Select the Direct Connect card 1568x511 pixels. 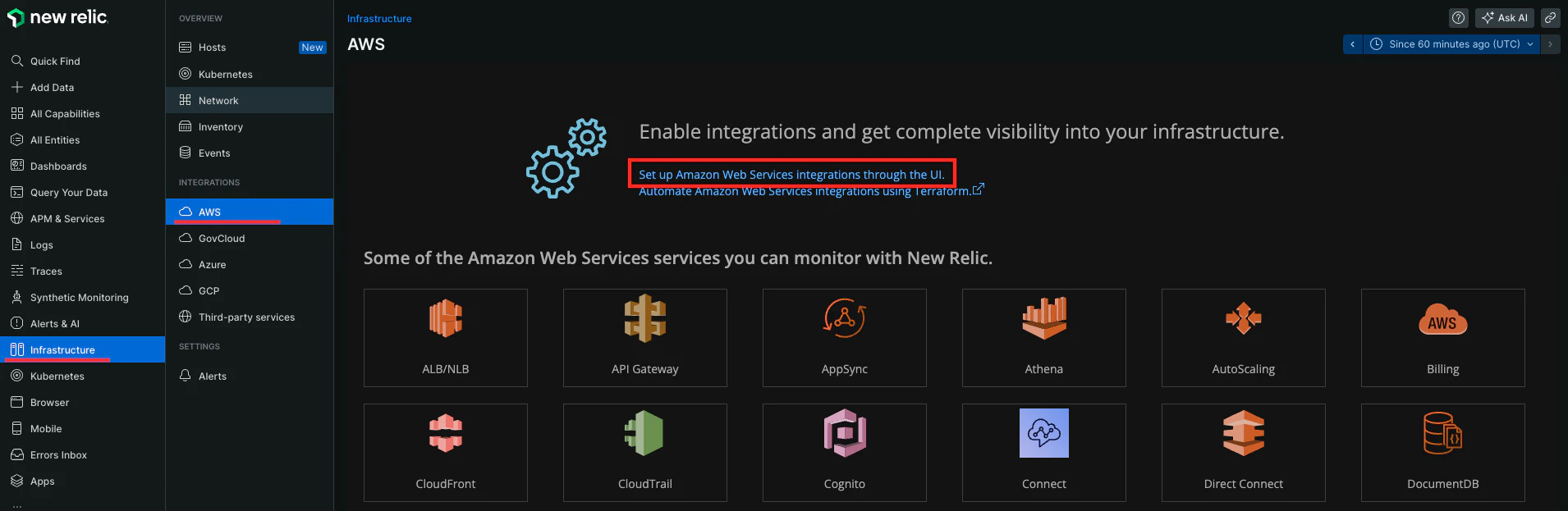point(1244,453)
